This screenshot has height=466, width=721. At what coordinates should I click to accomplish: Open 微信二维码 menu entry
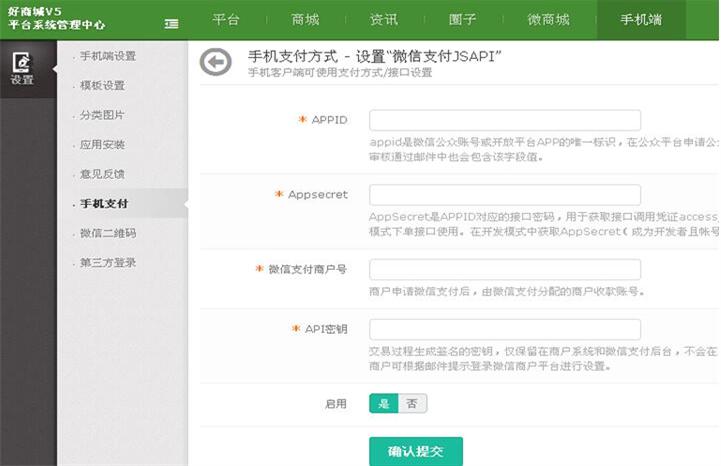pyautogui.click(x=108, y=233)
